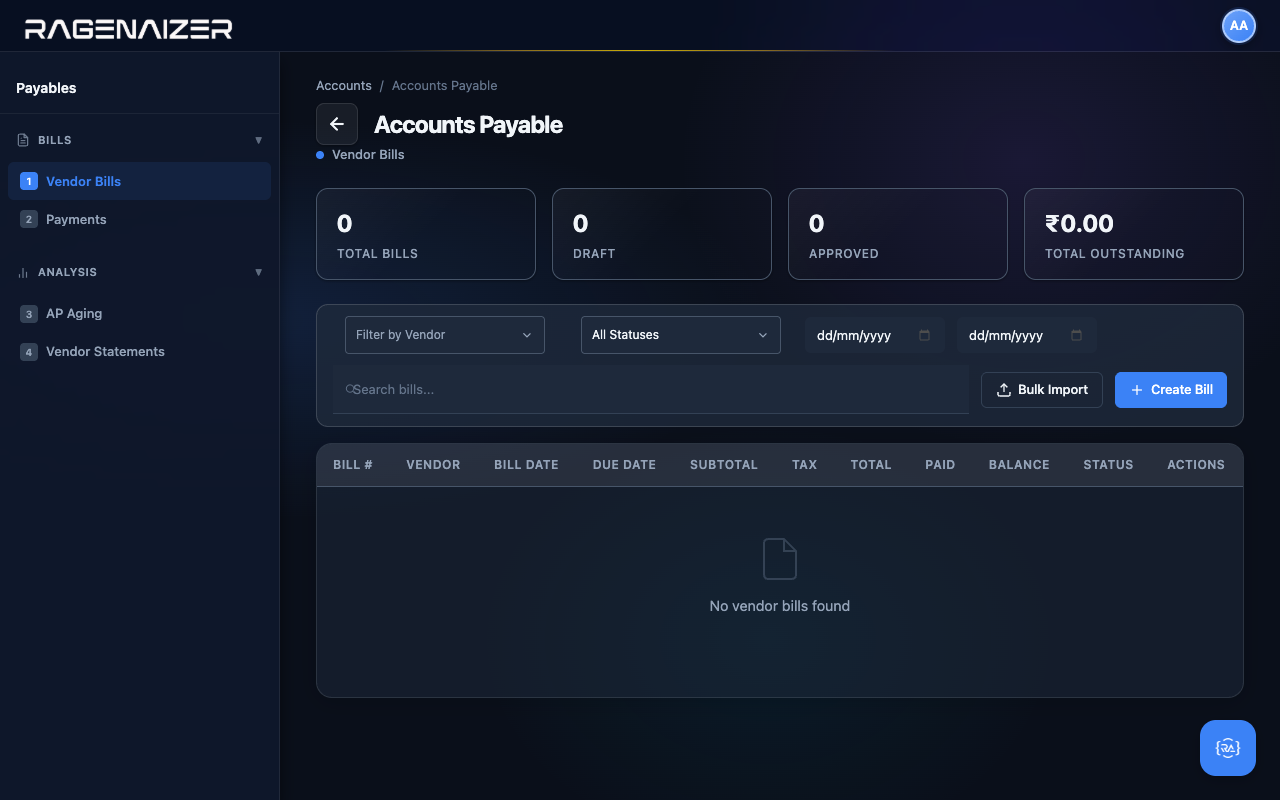Click the DUE DATE column header
The height and width of the screenshot is (800, 1280).
[x=624, y=465]
